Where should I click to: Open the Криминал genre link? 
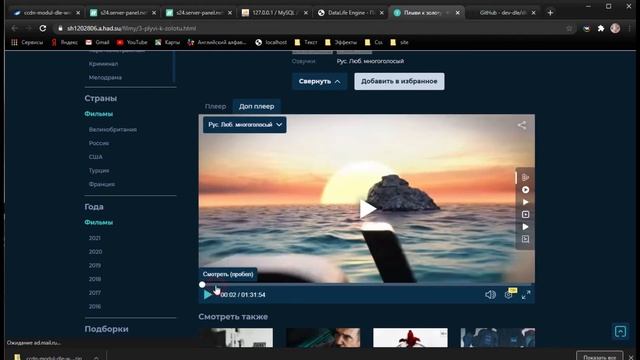(103, 64)
